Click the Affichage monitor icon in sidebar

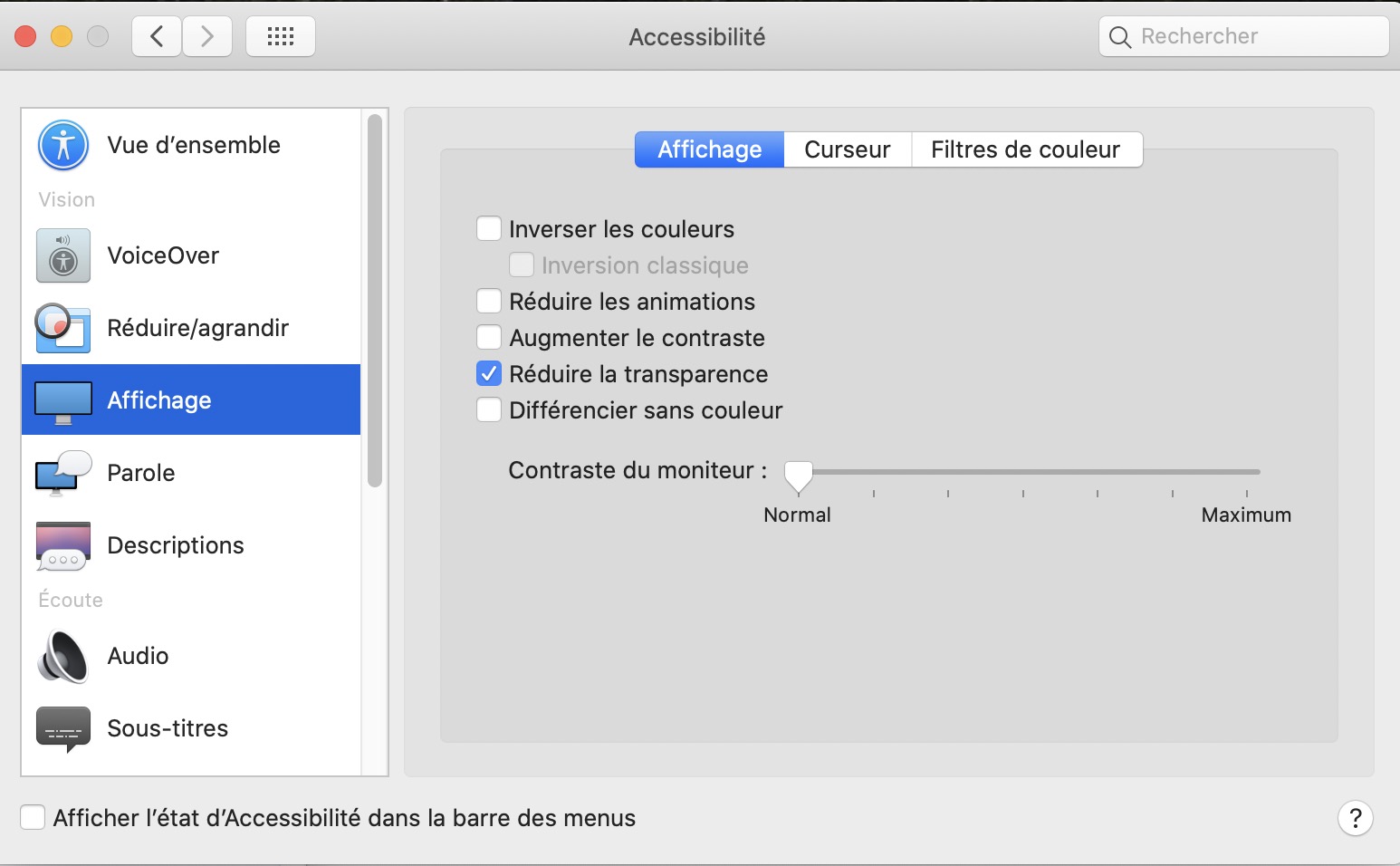coord(63,400)
